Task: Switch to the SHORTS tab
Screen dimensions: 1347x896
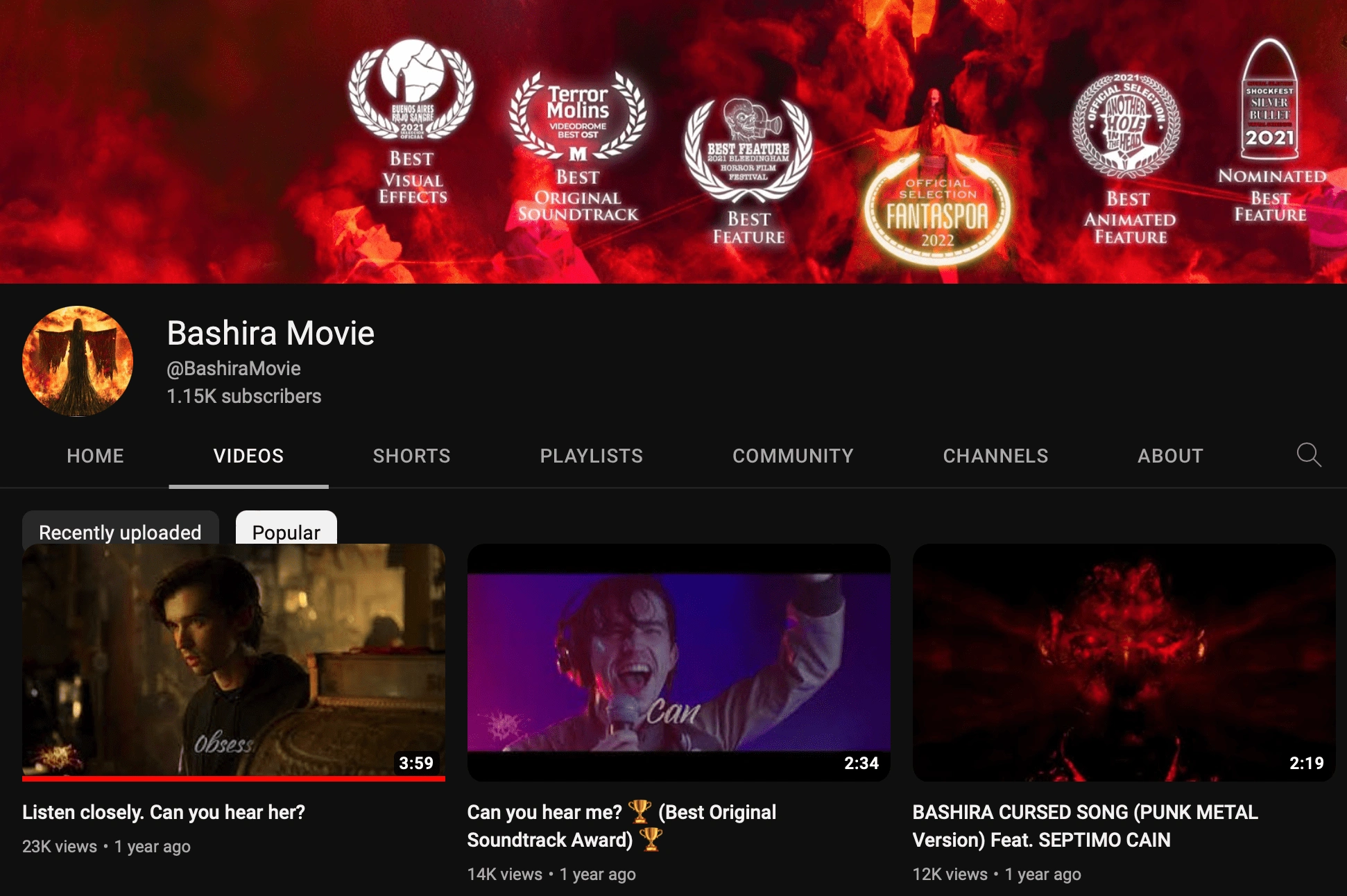Action: click(411, 456)
